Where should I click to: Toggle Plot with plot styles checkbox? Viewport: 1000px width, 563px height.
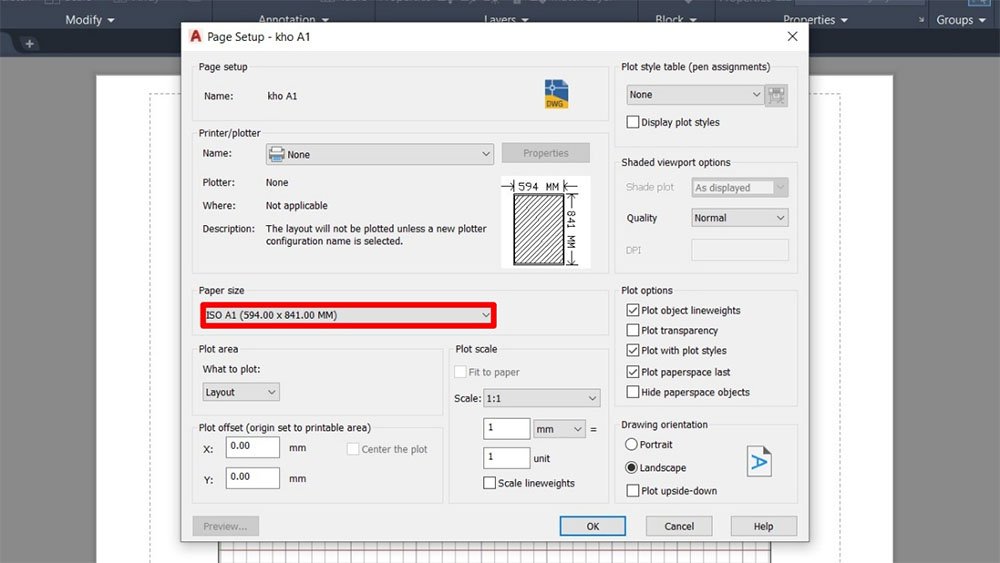(633, 350)
